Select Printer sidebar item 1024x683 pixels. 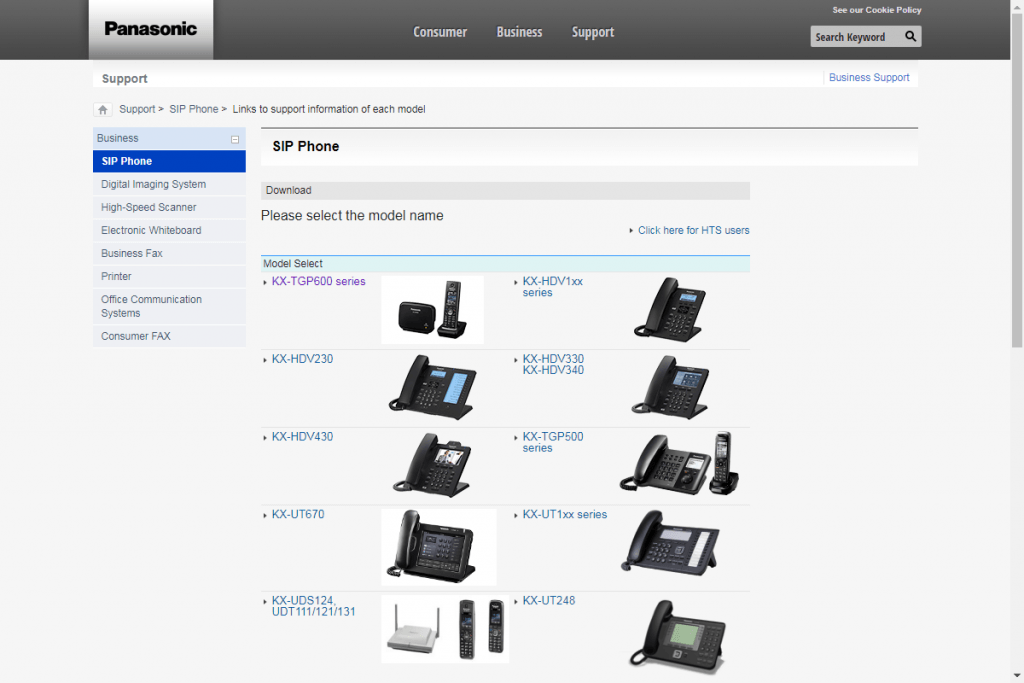(x=169, y=276)
